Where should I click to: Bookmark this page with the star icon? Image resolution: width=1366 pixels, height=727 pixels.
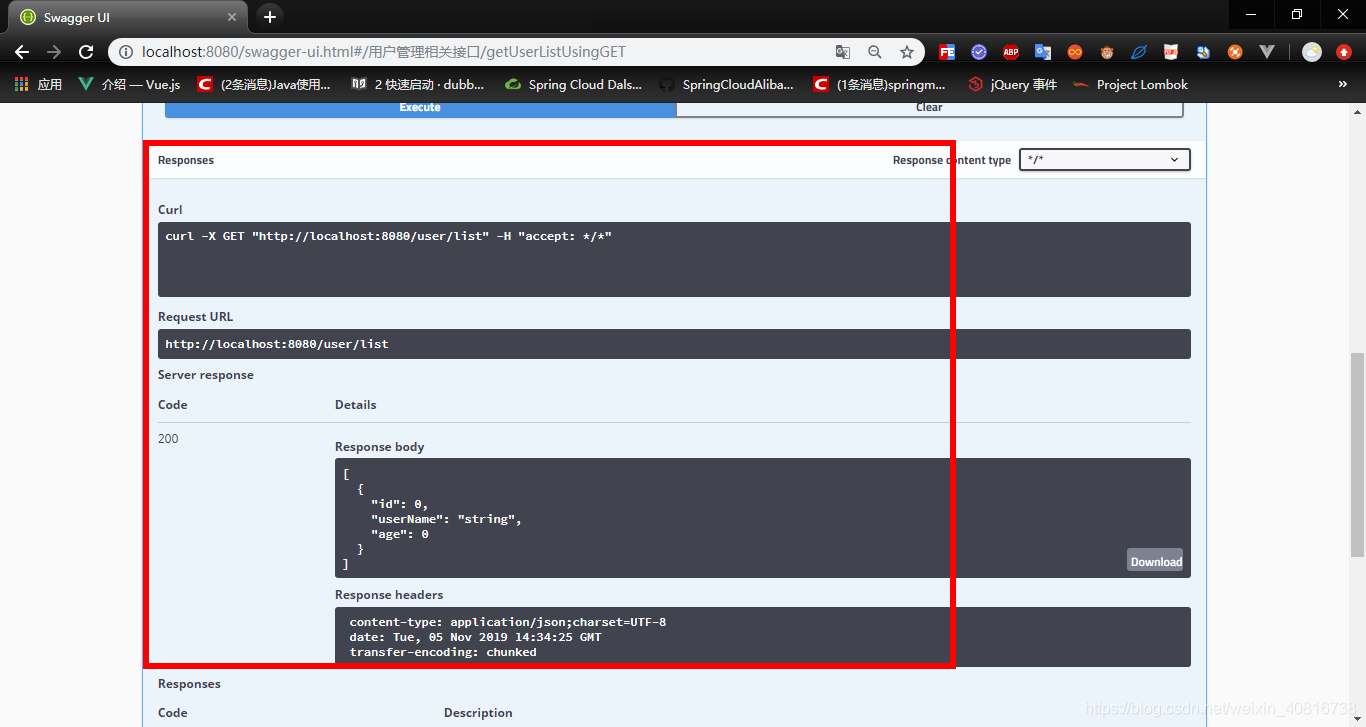pyautogui.click(x=907, y=52)
